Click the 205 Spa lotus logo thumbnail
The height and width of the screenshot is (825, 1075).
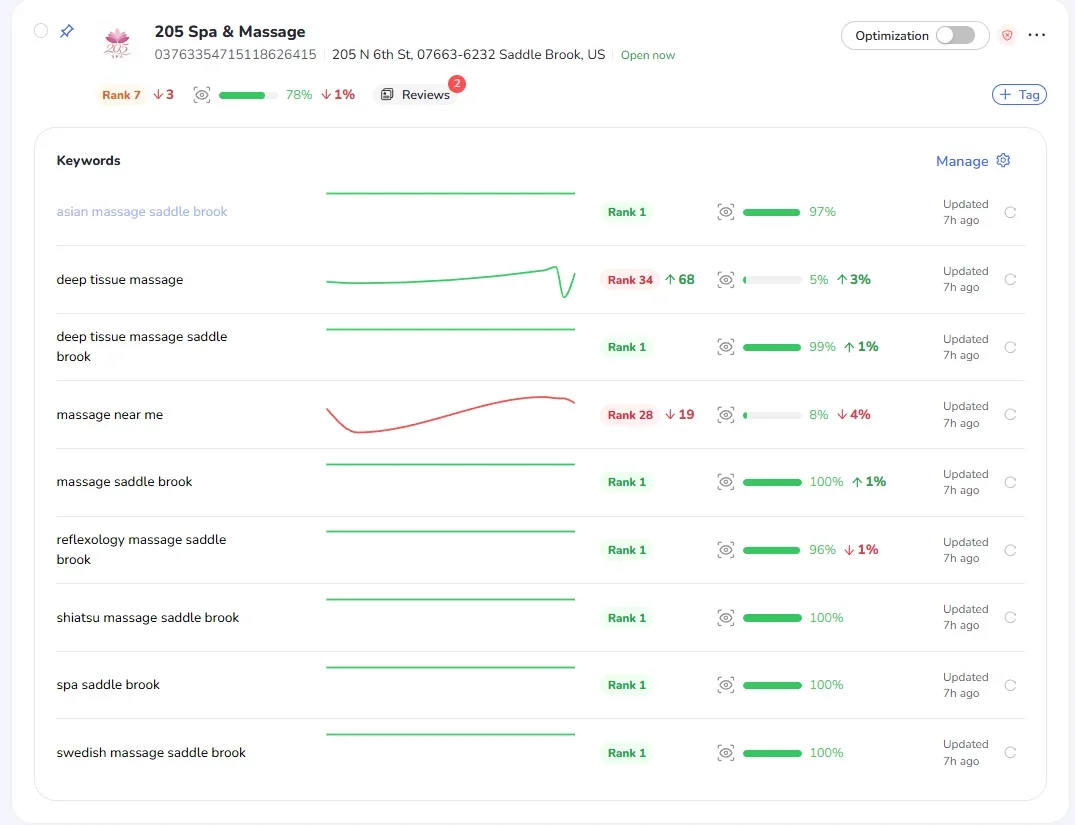(117, 43)
